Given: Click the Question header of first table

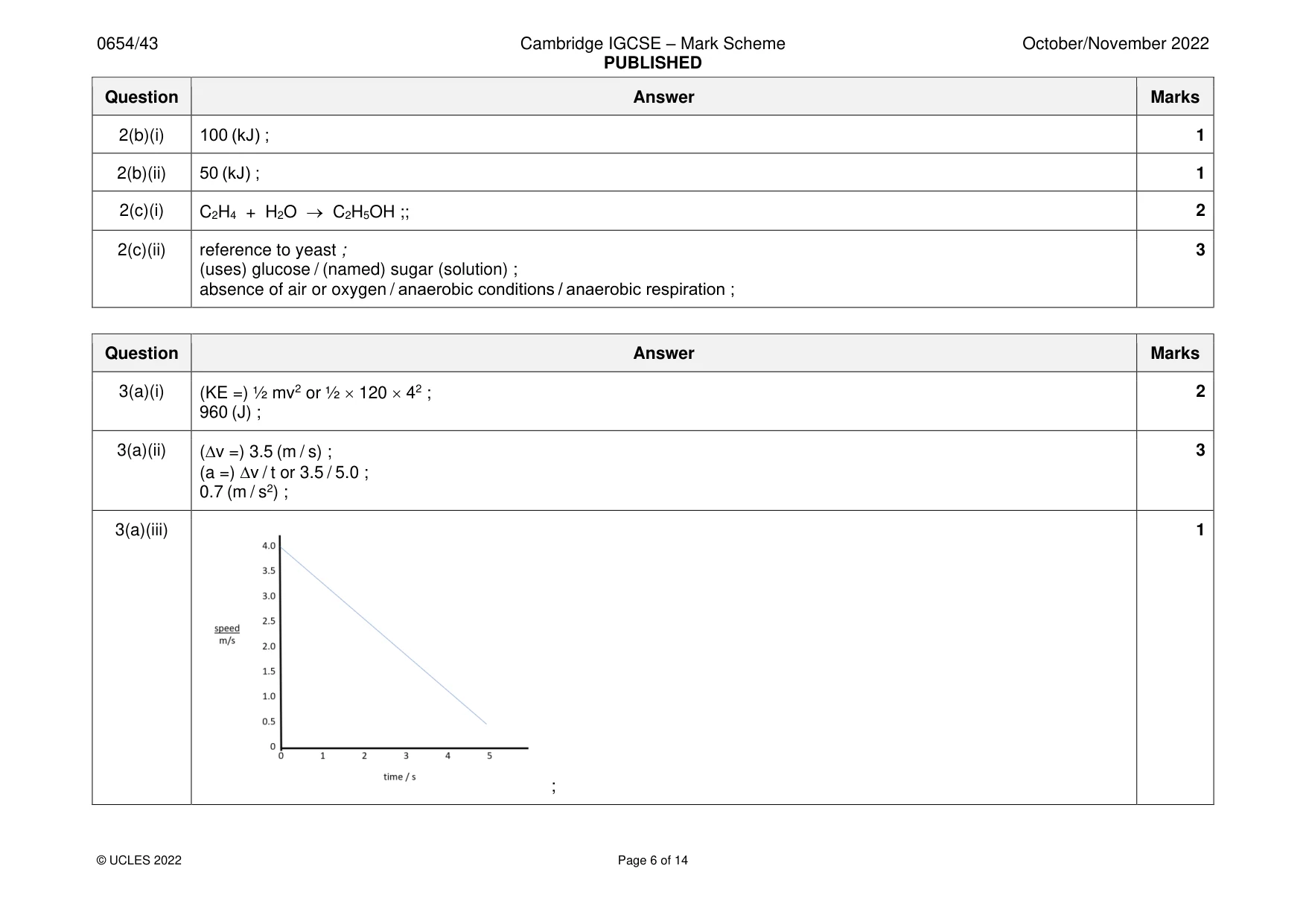Looking at the screenshot, I should click(141, 97).
